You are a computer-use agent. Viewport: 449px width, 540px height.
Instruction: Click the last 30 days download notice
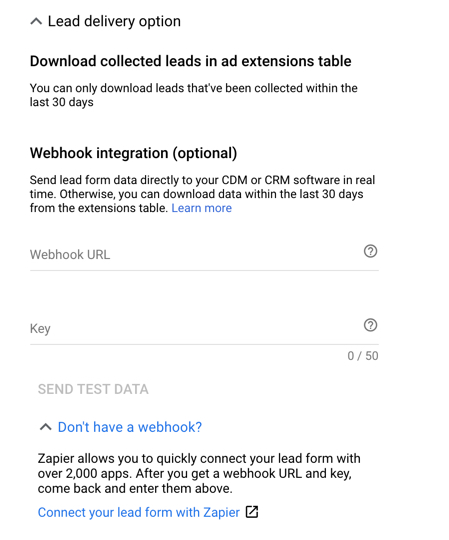194,95
